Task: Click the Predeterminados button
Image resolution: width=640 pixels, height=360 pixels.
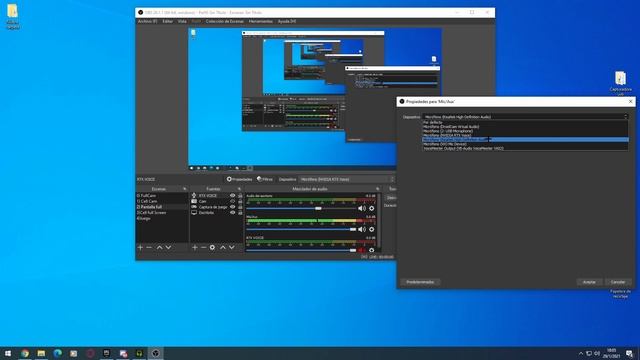Action: coord(420,282)
